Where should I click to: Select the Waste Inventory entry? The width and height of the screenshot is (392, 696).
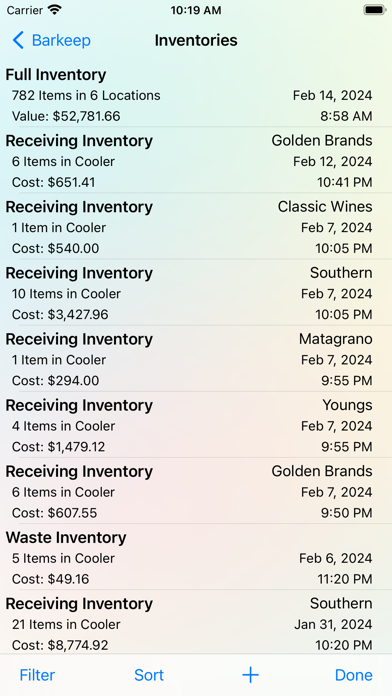(x=196, y=558)
